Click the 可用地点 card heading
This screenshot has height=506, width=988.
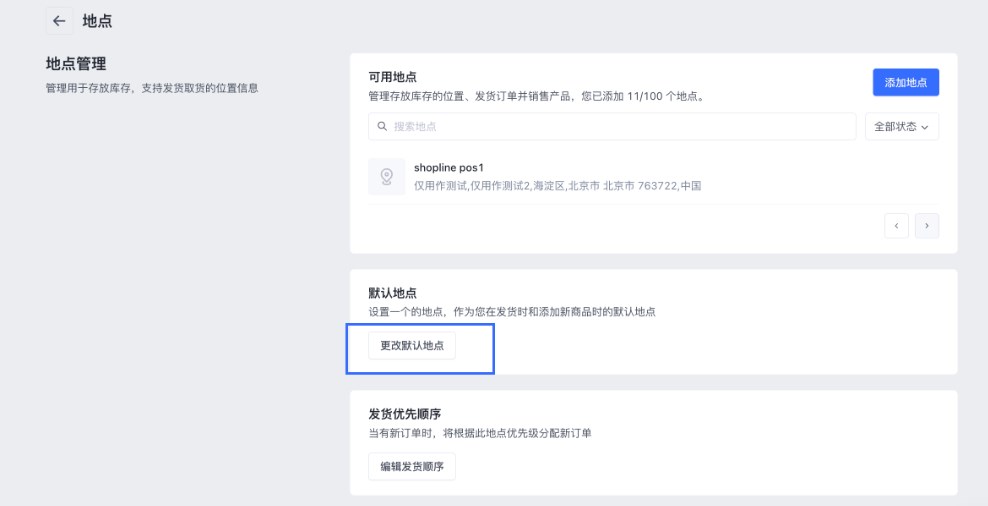click(x=392, y=77)
